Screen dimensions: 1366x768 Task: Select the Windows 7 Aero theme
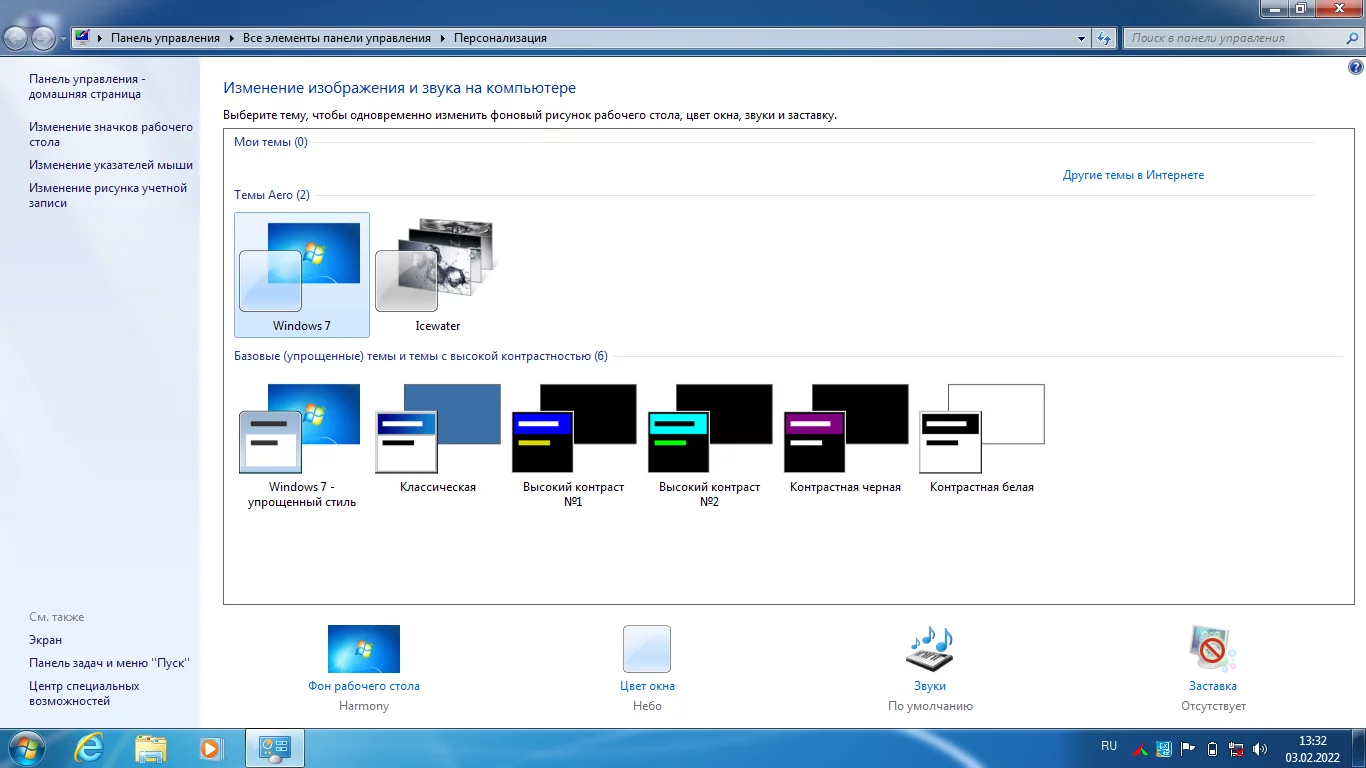[302, 275]
